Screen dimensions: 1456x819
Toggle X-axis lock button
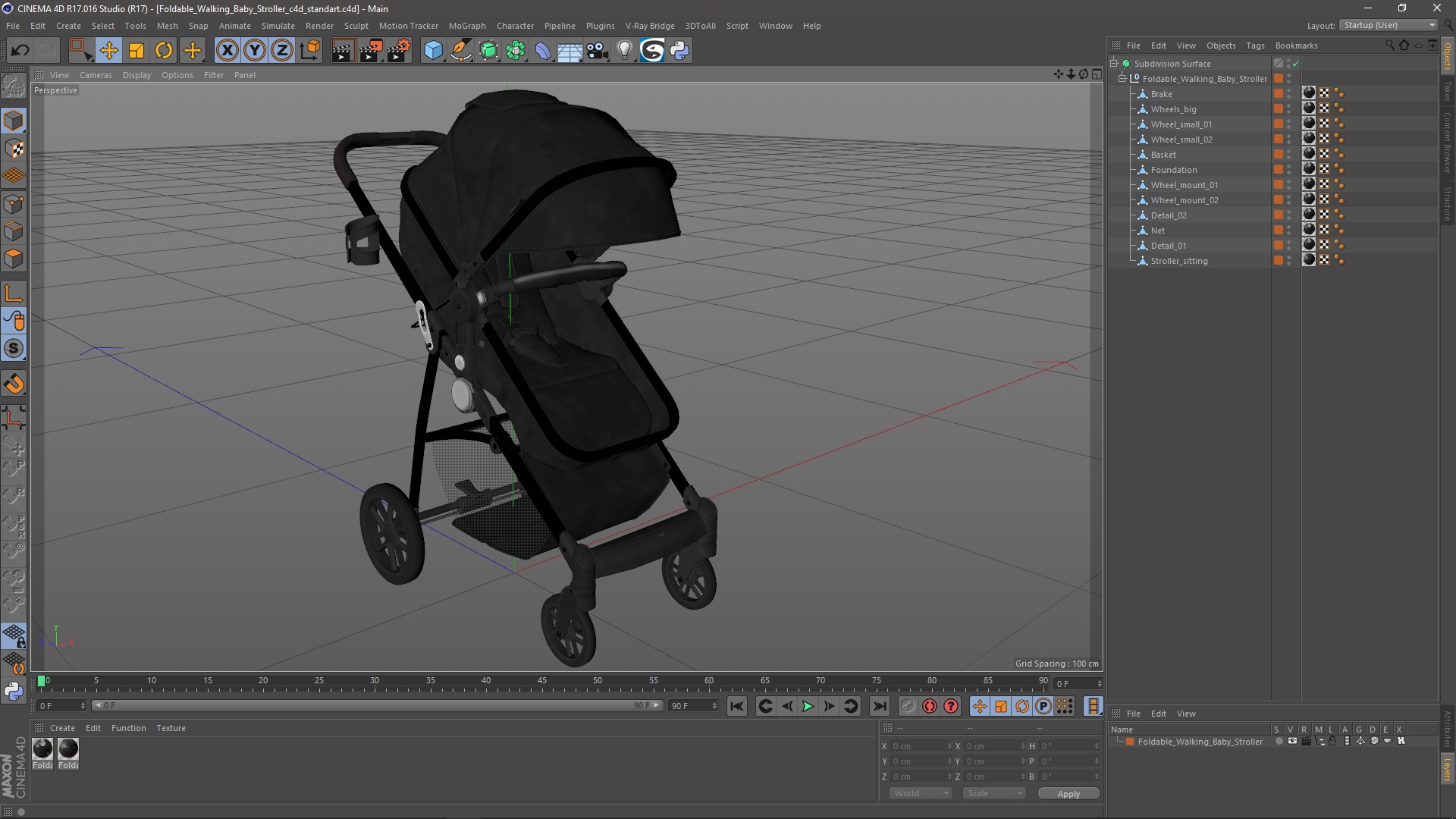pyautogui.click(x=227, y=51)
